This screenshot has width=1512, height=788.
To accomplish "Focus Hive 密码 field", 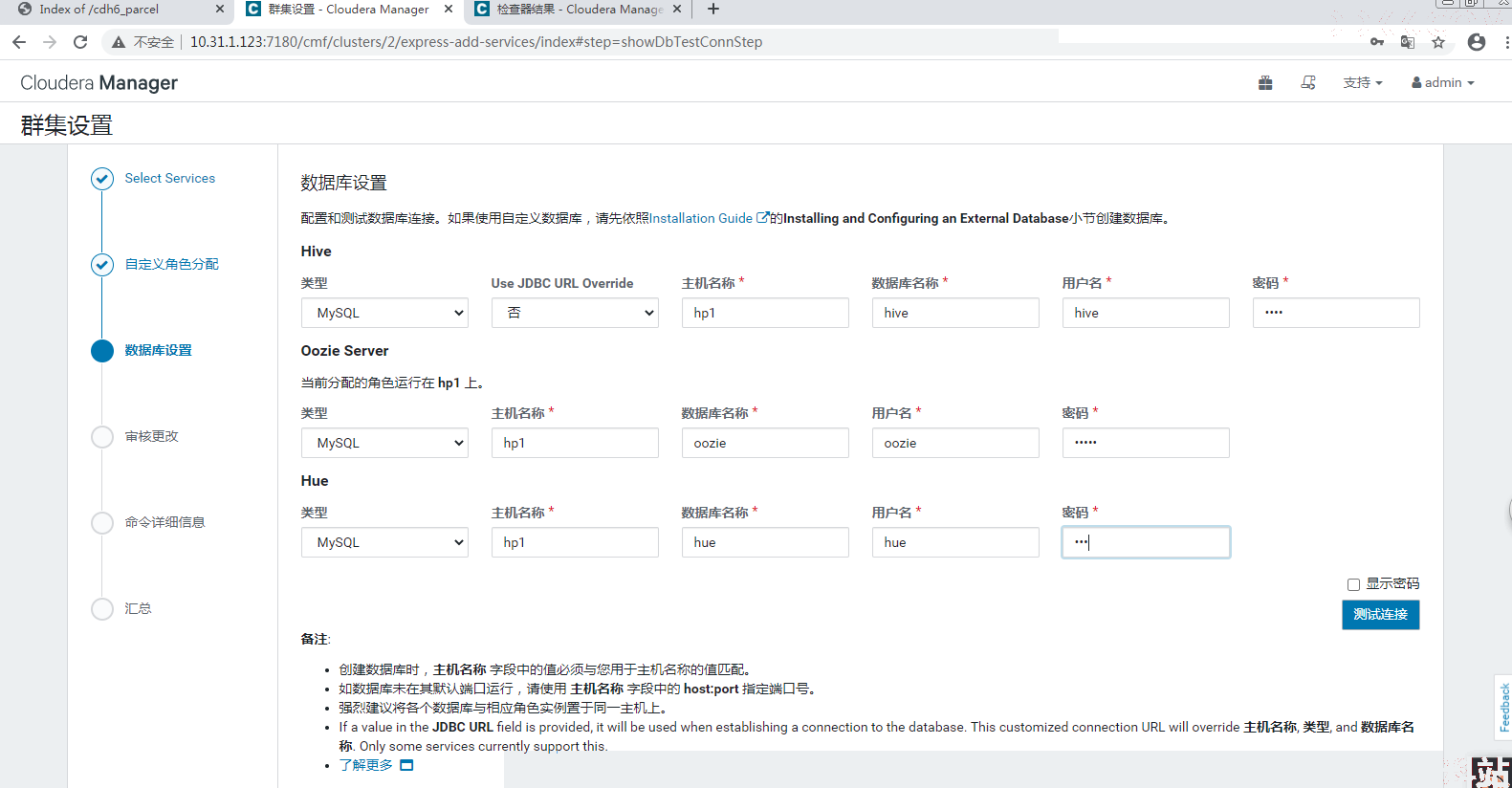I will [x=1336, y=313].
